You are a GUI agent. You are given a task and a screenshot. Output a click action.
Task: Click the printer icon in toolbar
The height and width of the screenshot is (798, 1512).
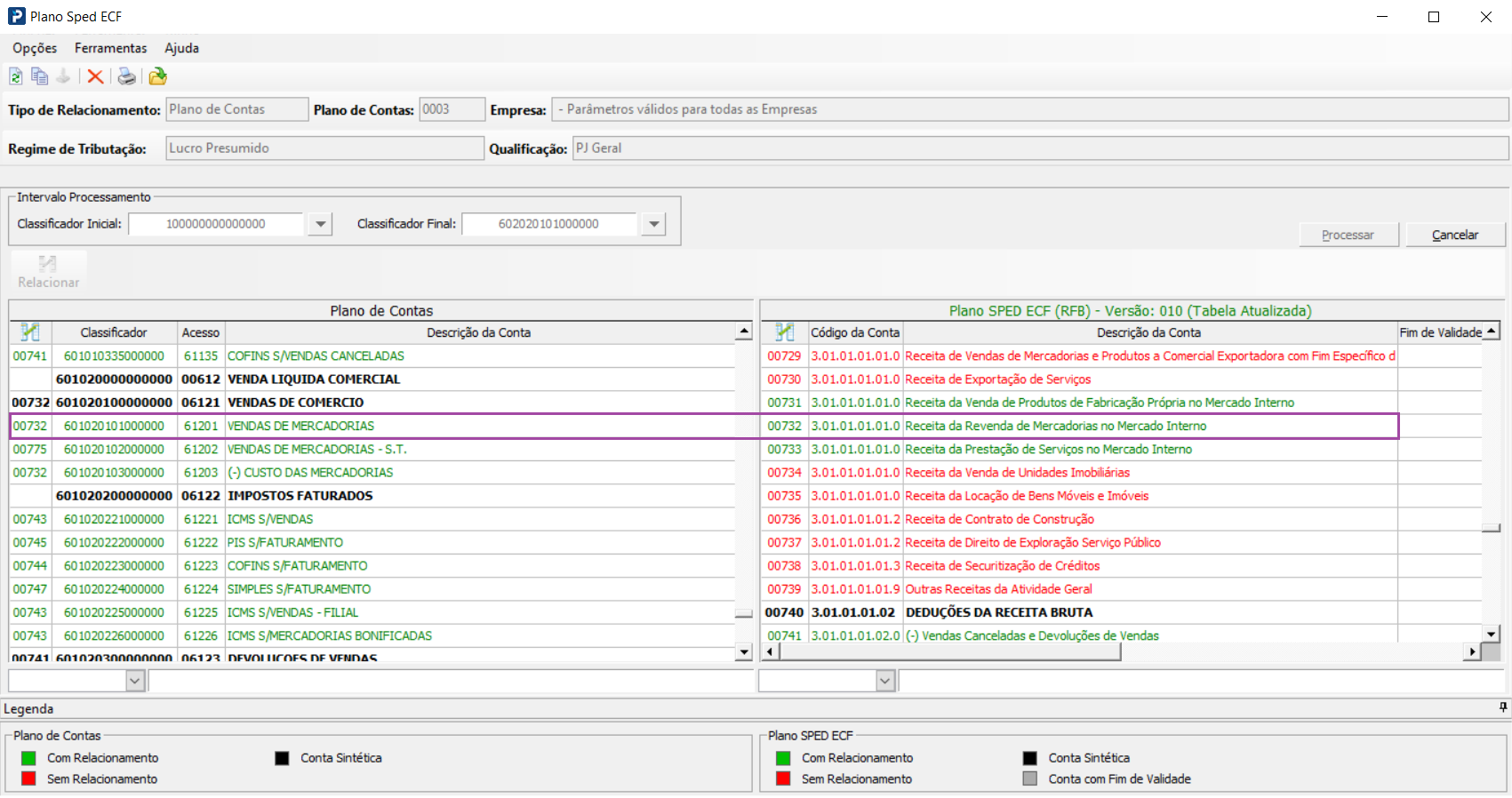coord(127,76)
